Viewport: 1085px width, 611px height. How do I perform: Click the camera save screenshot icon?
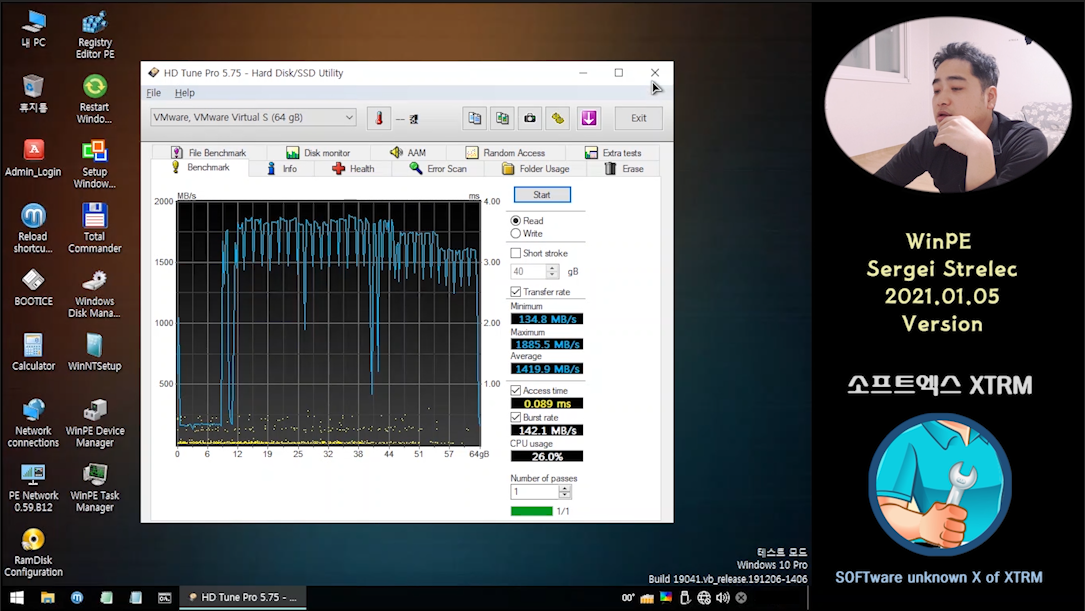[530, 118]
